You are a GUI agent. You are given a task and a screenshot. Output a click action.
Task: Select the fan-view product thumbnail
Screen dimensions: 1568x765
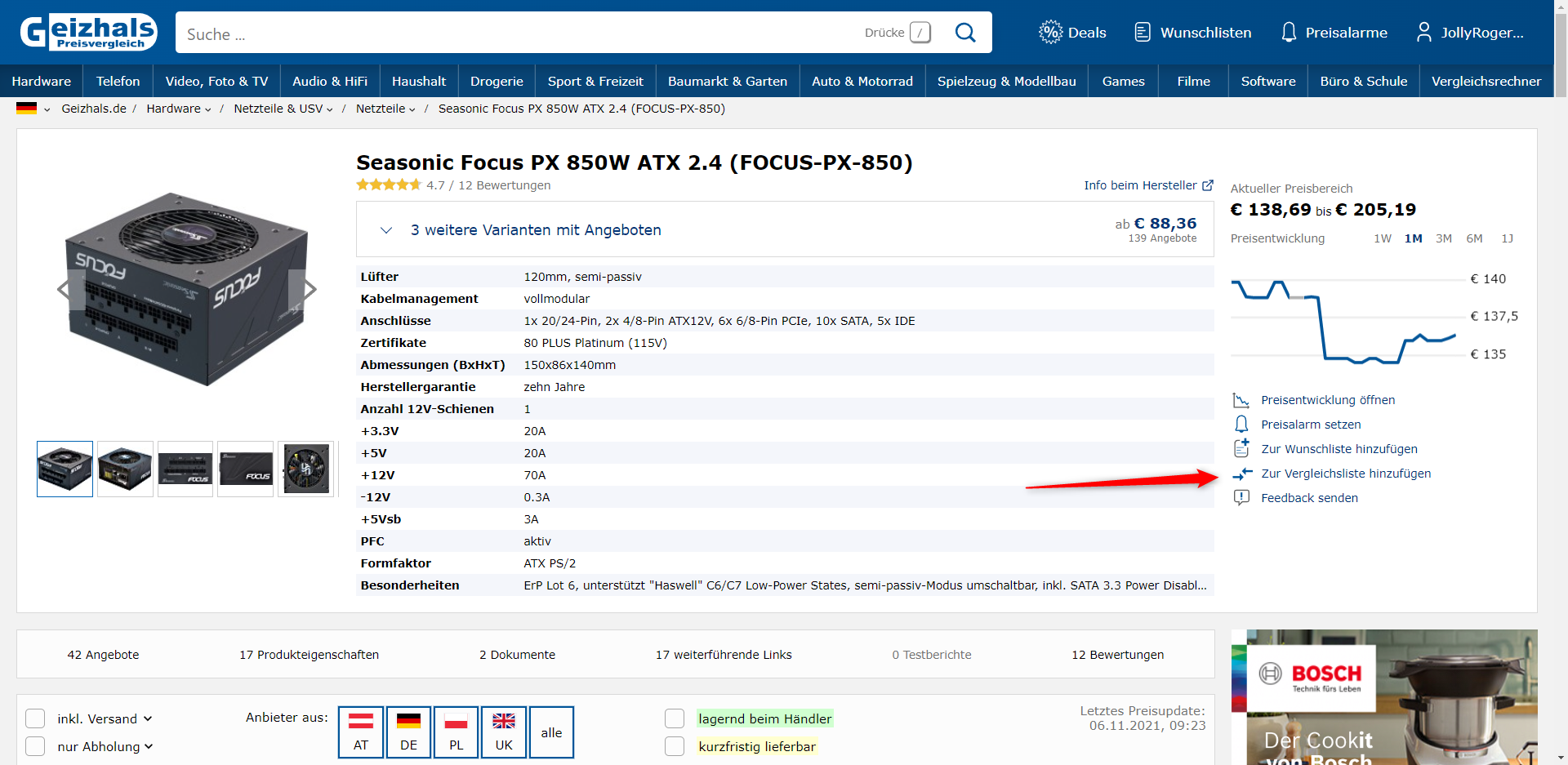point(306,469)
